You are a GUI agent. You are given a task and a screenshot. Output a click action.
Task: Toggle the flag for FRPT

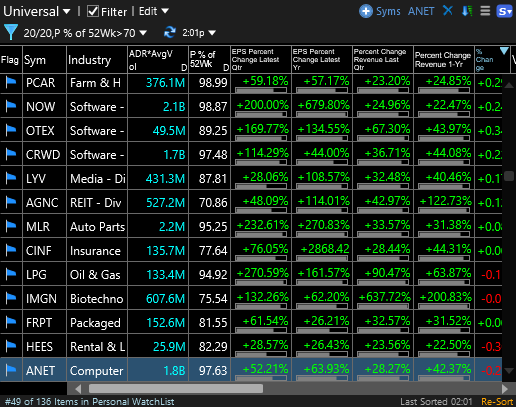pyautogui.click(x=11, y=322)
